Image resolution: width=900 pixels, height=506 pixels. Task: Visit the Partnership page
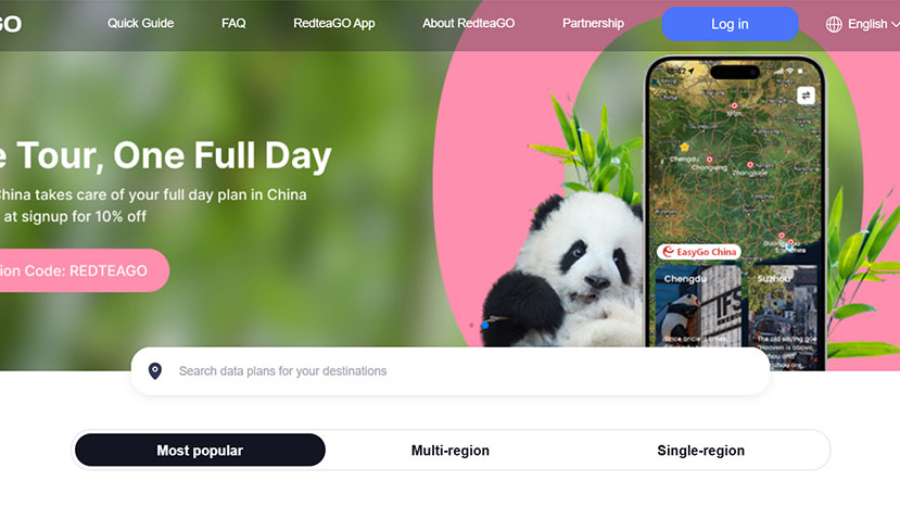(593, 24)
